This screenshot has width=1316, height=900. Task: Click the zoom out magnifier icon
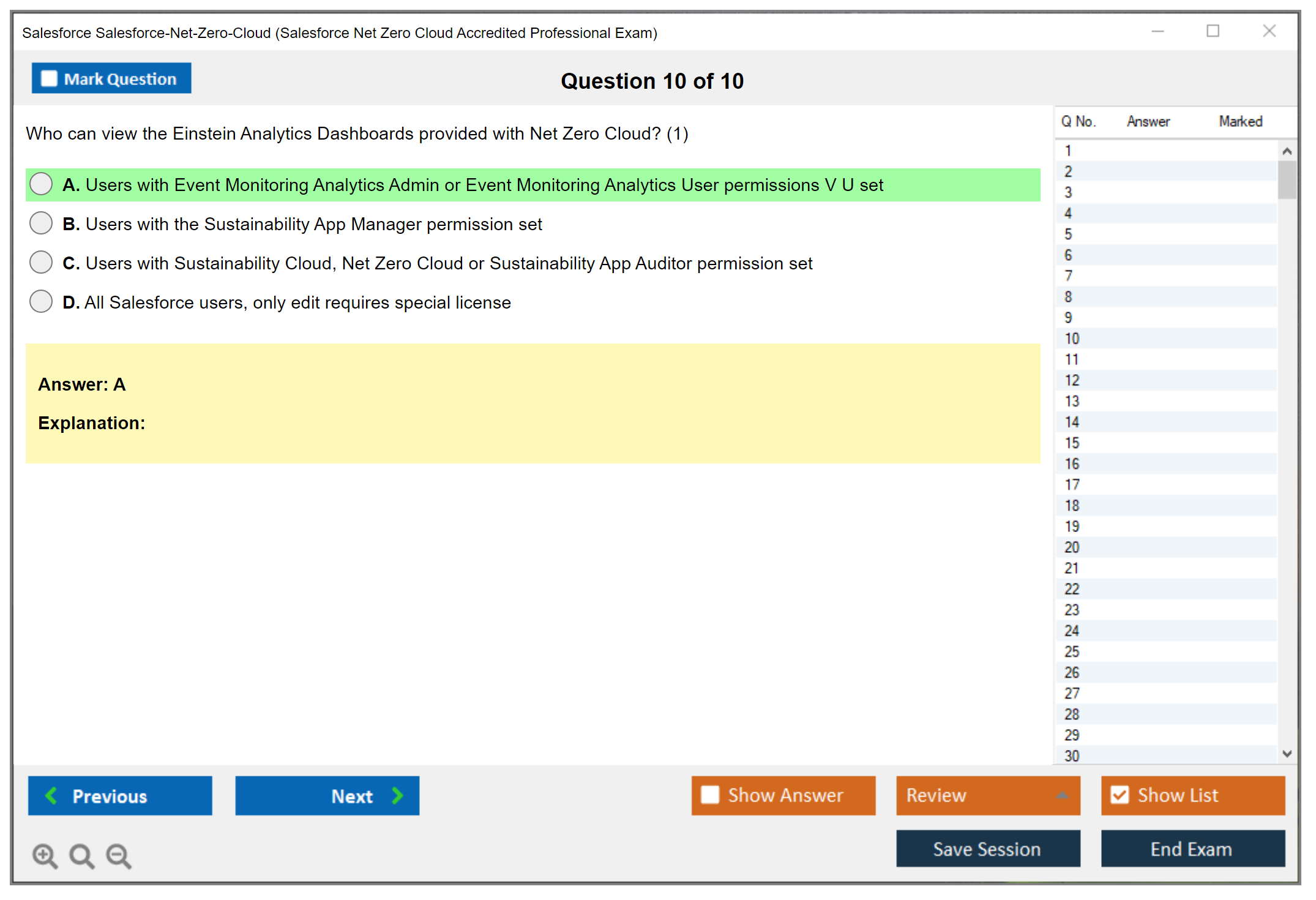[x=119, y=855]
